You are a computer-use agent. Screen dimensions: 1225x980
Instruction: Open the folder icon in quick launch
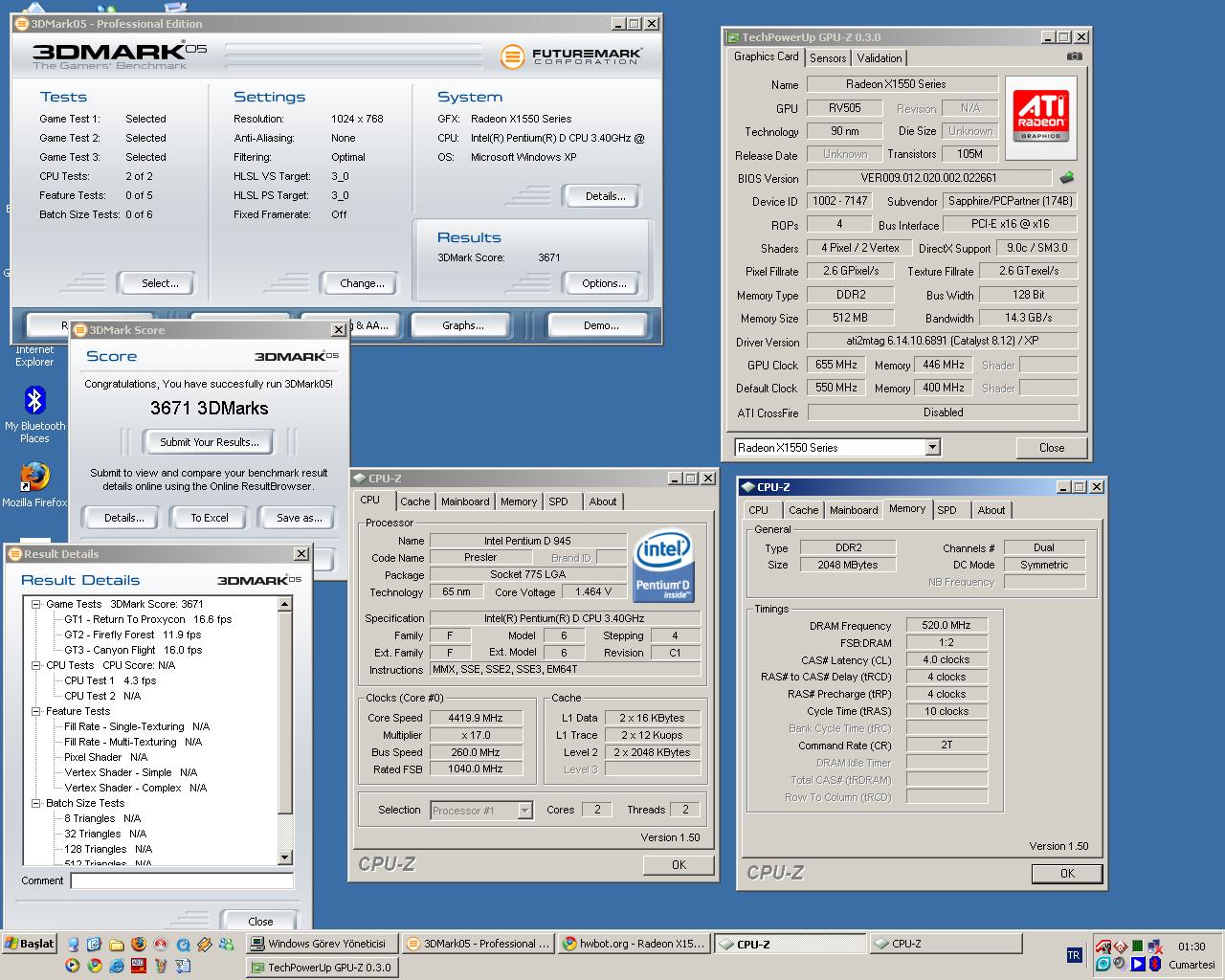point(117,945)
